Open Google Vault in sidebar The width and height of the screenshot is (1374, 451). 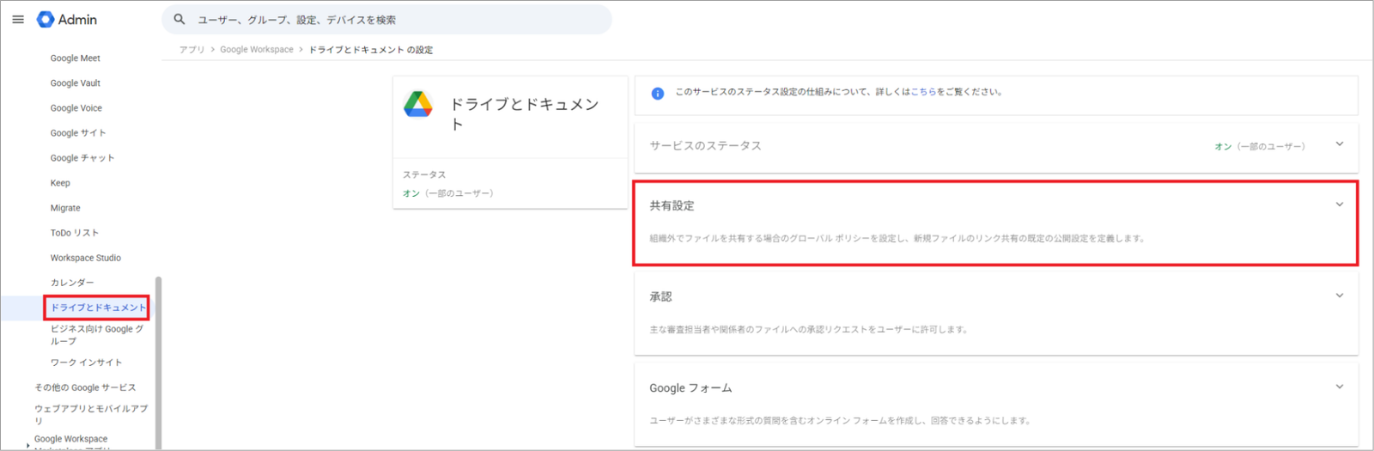[x=76, y=83]
